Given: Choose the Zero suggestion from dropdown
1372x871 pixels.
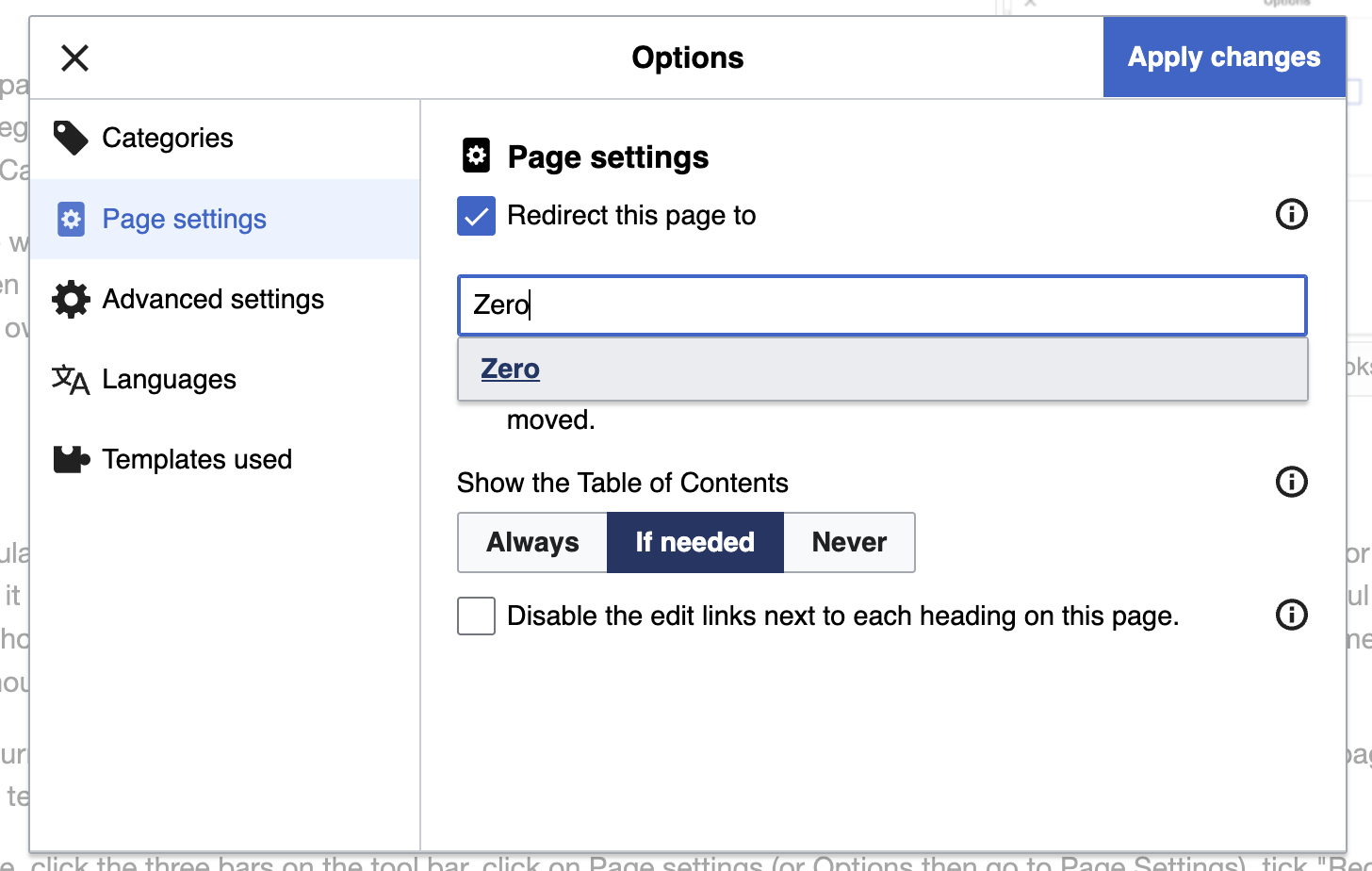Looking at the screenshot, I should pos(511,370).
